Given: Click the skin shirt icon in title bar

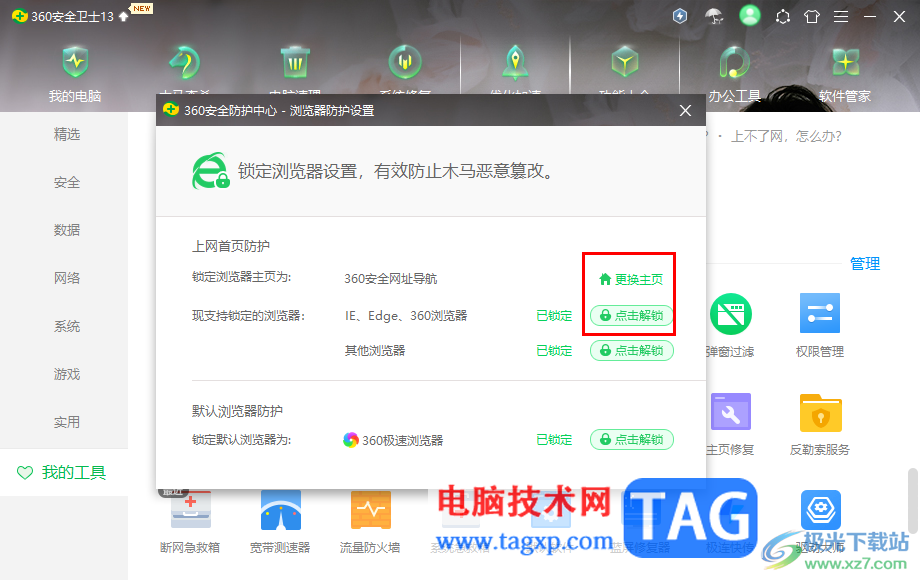Looking at the screenshot, I should (x=812, y=16).
